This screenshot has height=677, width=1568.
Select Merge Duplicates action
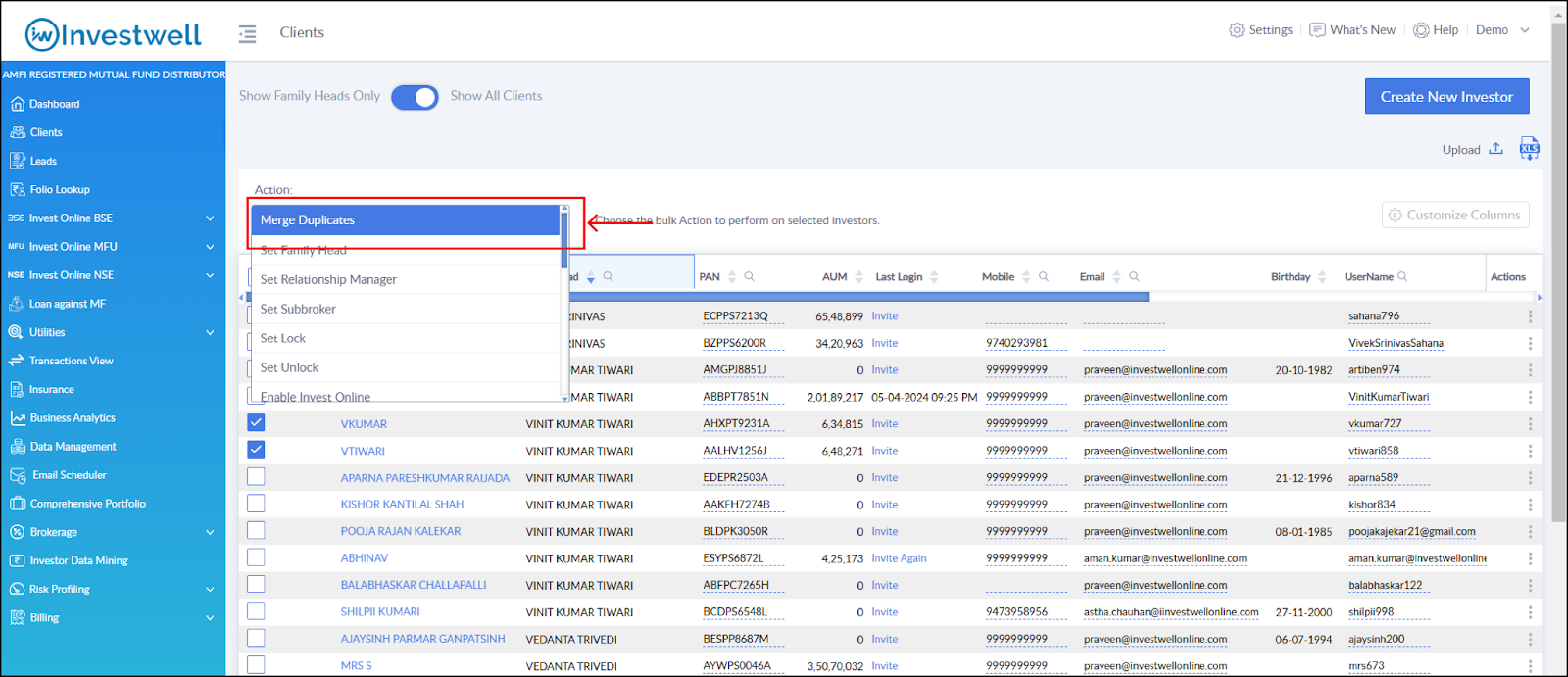(406, 220)
